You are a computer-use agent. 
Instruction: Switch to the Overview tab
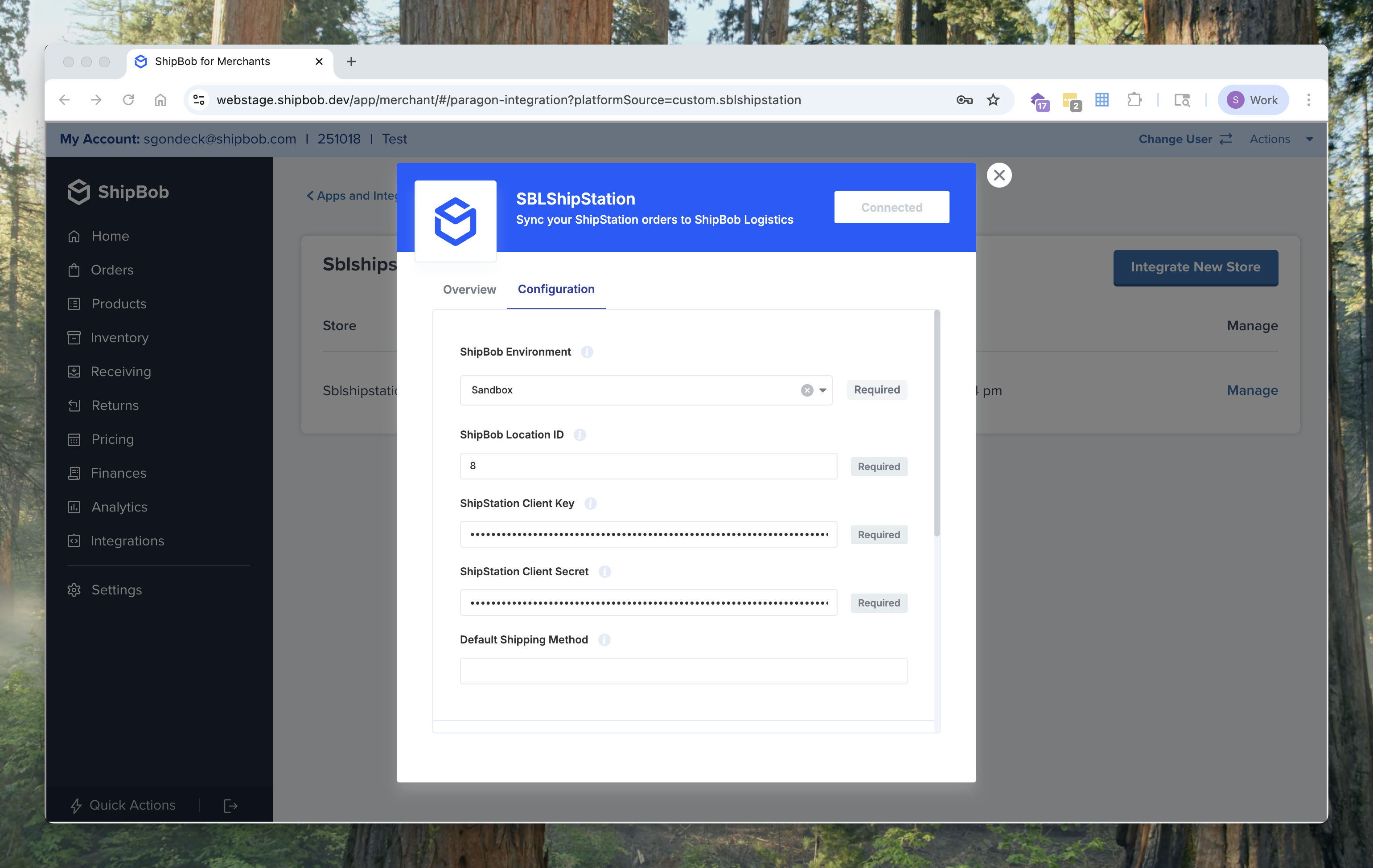pos(469,290)
